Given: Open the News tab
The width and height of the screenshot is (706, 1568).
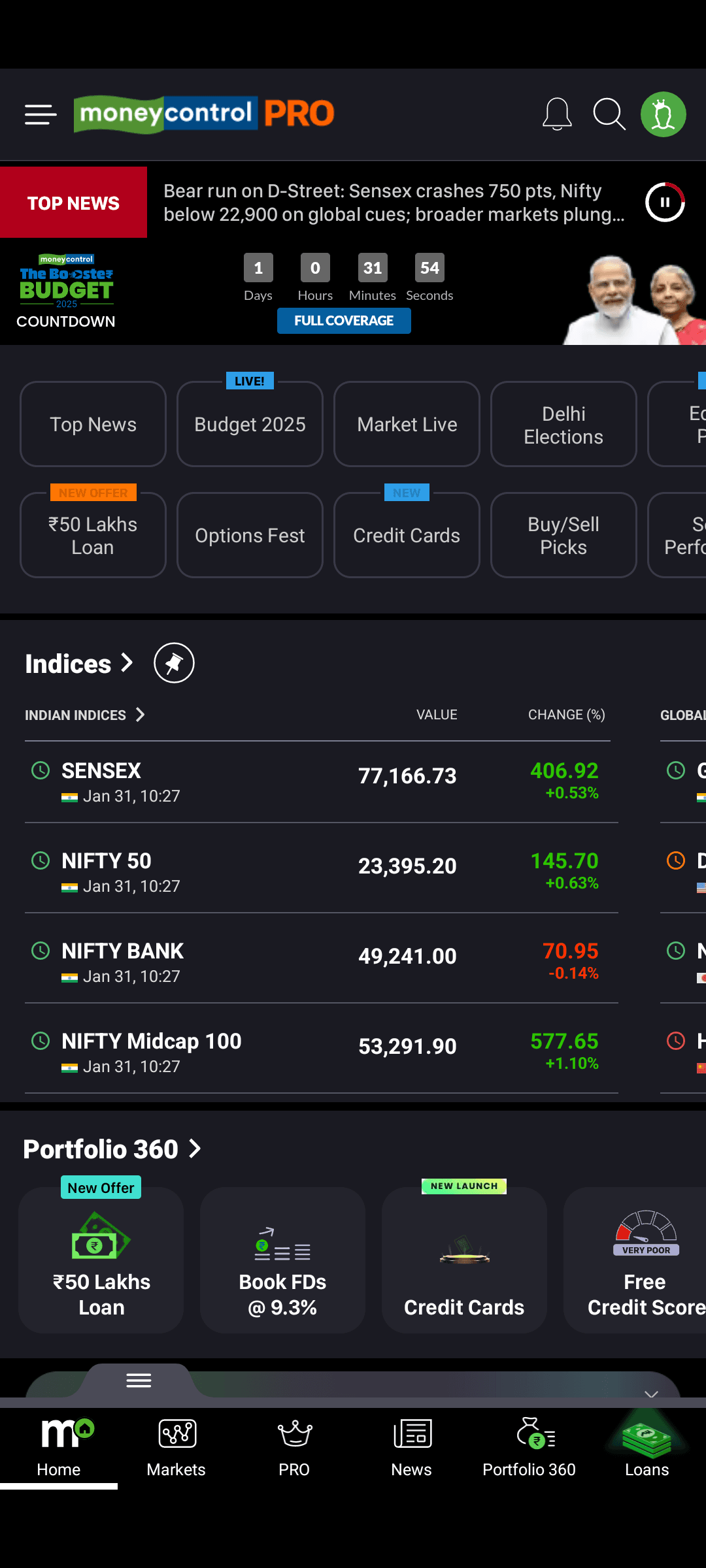Looking at the screenshot, I should click(x=412, y=1448).
